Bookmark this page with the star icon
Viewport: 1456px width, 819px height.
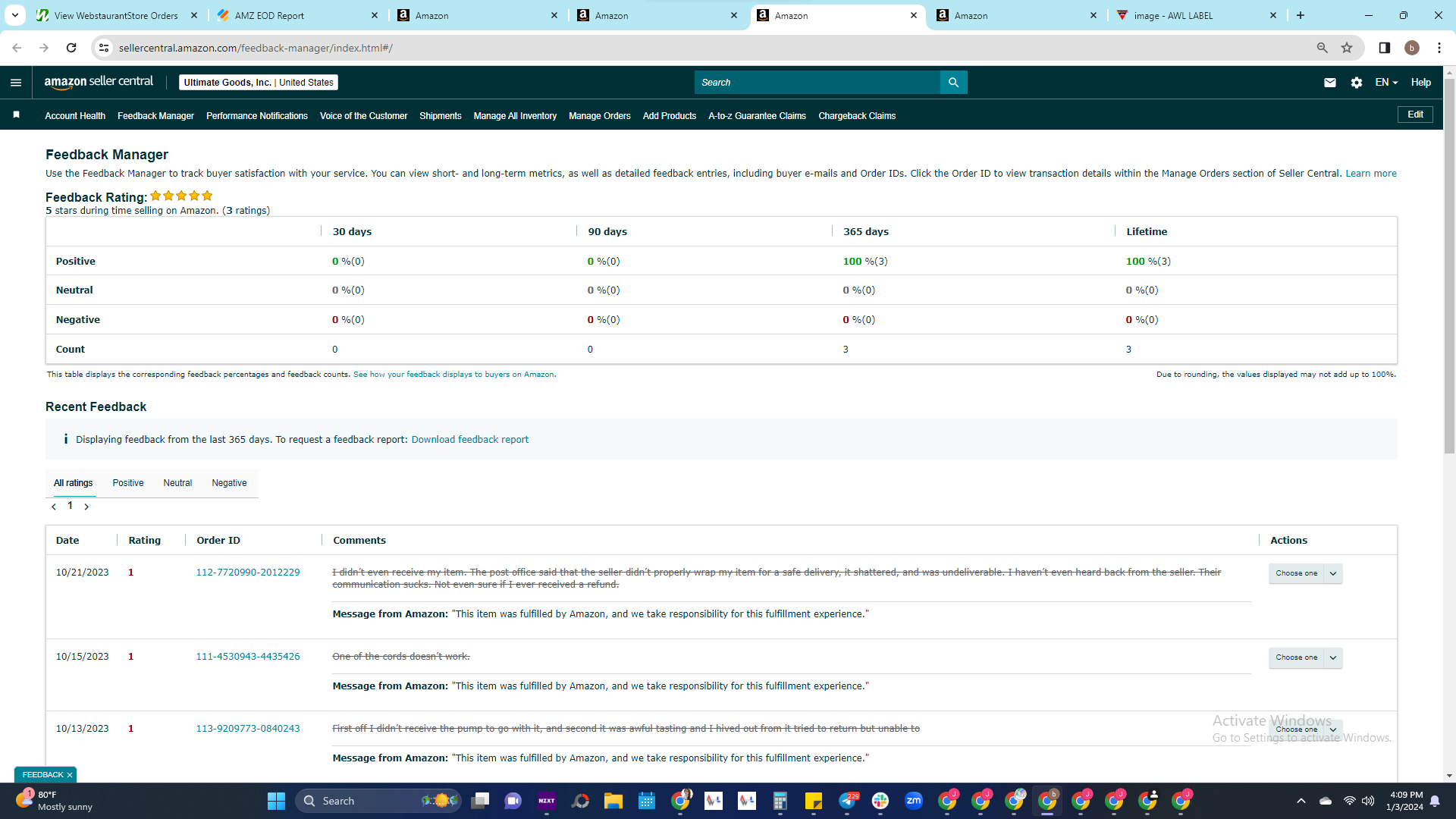click(1347, 48)
